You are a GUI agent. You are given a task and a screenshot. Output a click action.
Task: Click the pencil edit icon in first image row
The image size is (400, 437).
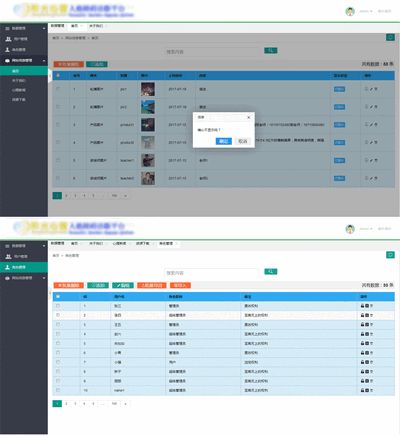pyautogui.click(x=371, y=89)
